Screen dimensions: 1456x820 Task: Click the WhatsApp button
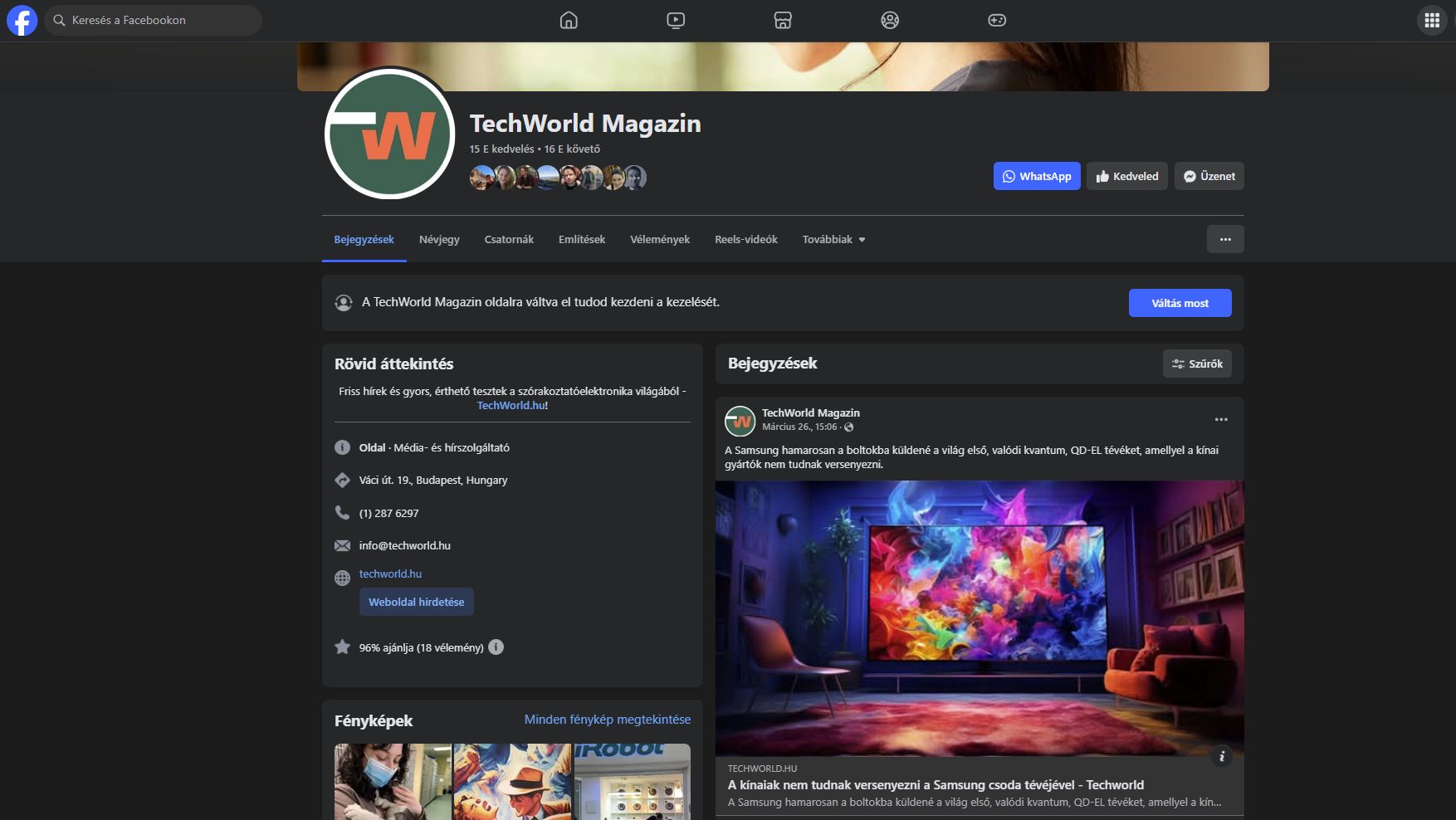coord(1037,176)
